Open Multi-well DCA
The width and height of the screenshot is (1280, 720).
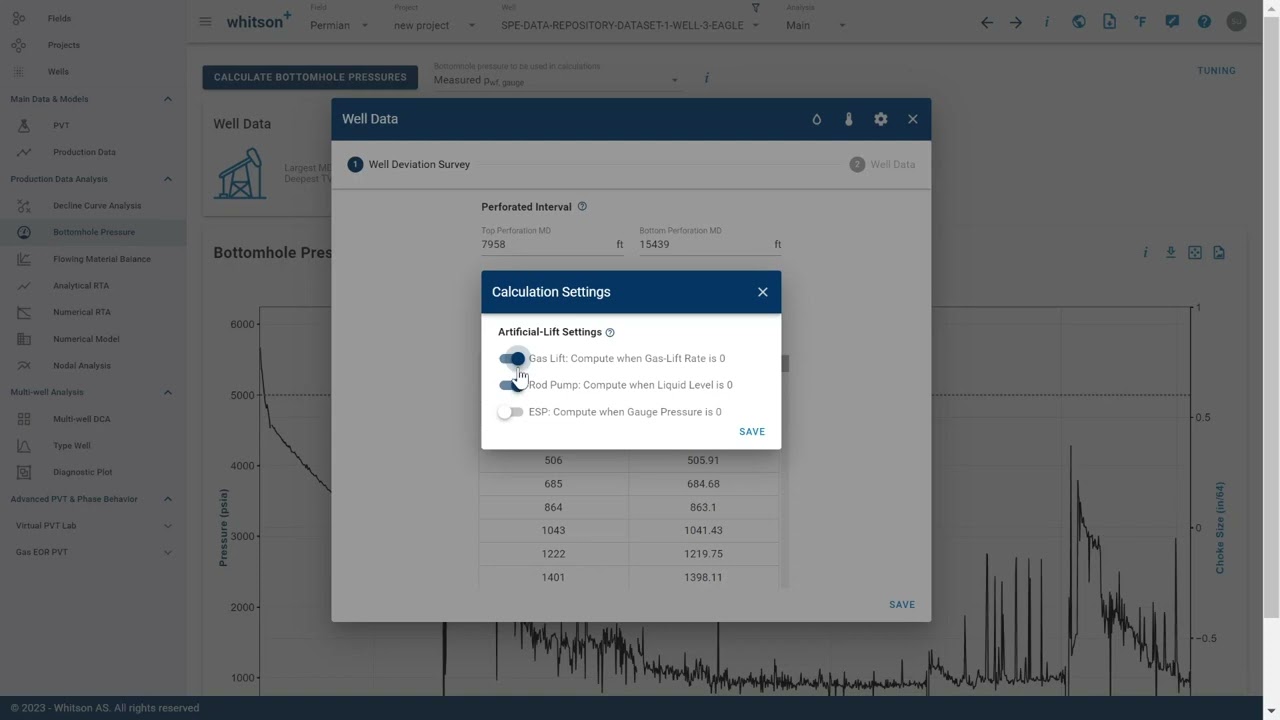coord(82,419)
